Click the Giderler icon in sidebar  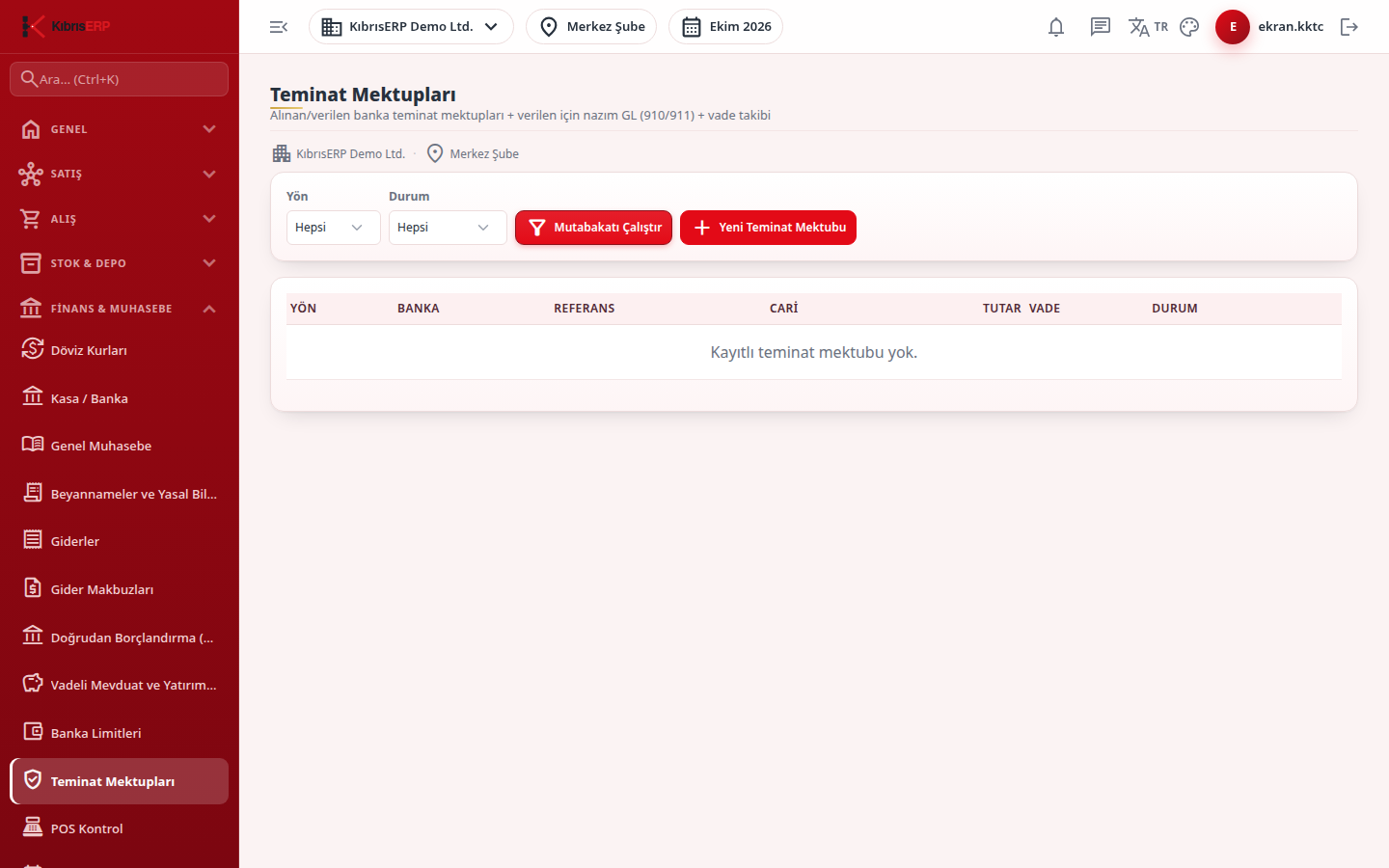click(33, 540)
